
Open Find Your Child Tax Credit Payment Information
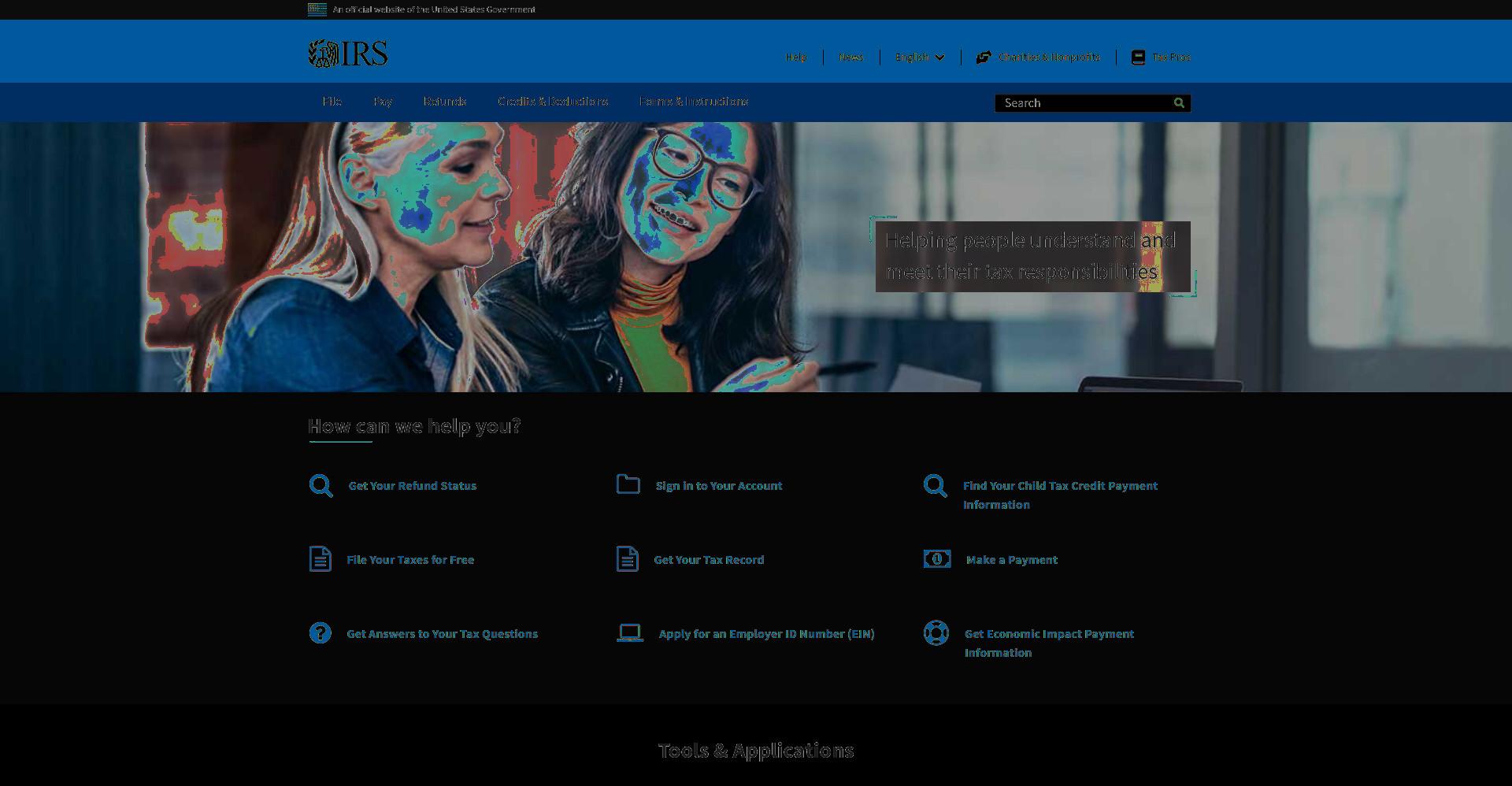pos(1060,495)
